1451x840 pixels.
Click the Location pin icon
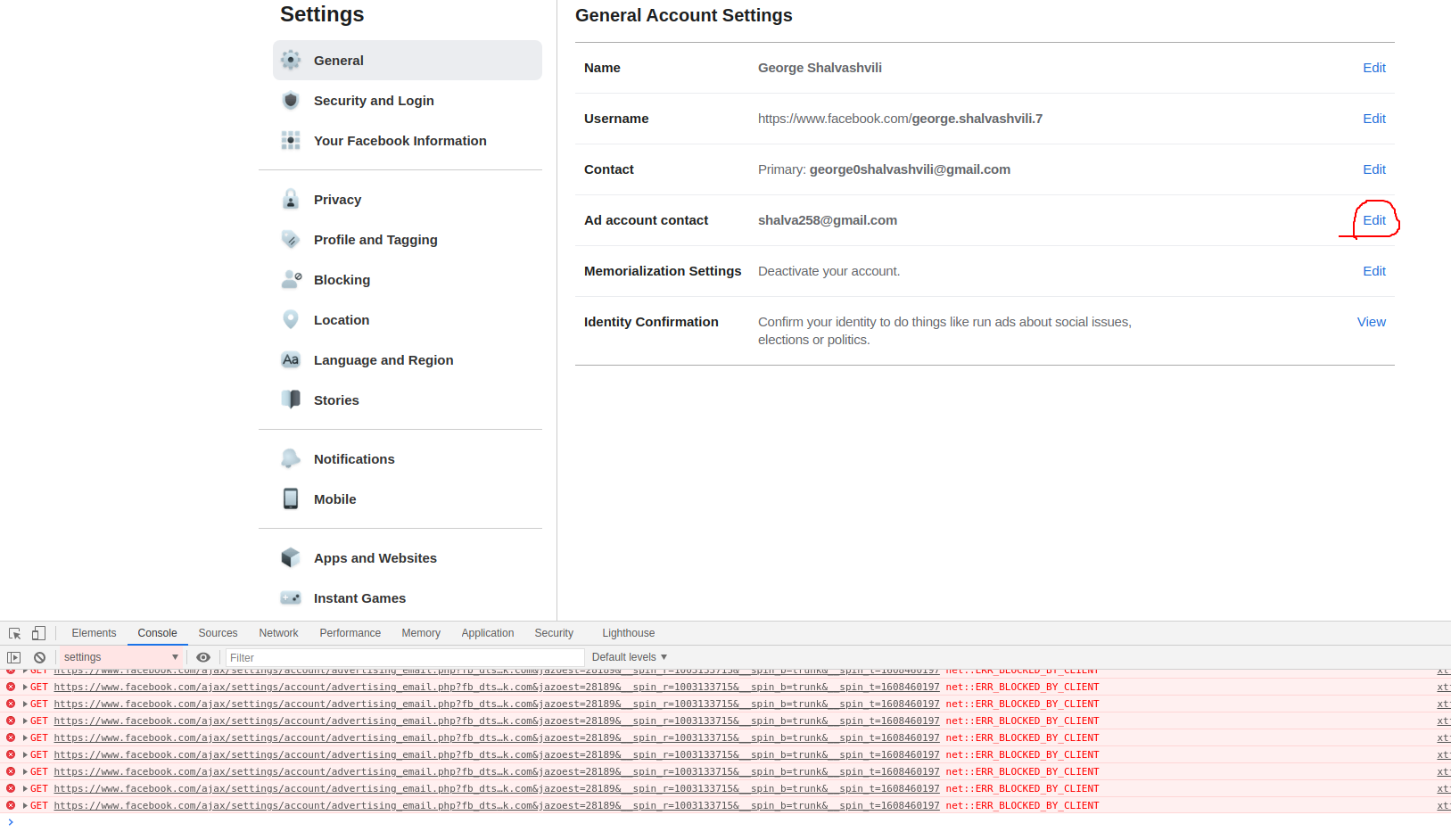click(x=291, y=319)
